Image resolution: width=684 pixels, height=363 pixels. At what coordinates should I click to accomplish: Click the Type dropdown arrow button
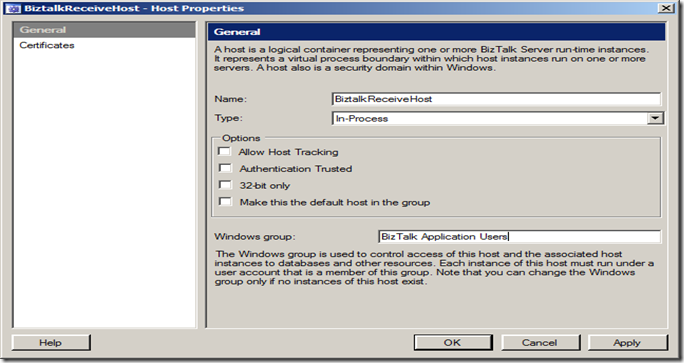point(655,118)
